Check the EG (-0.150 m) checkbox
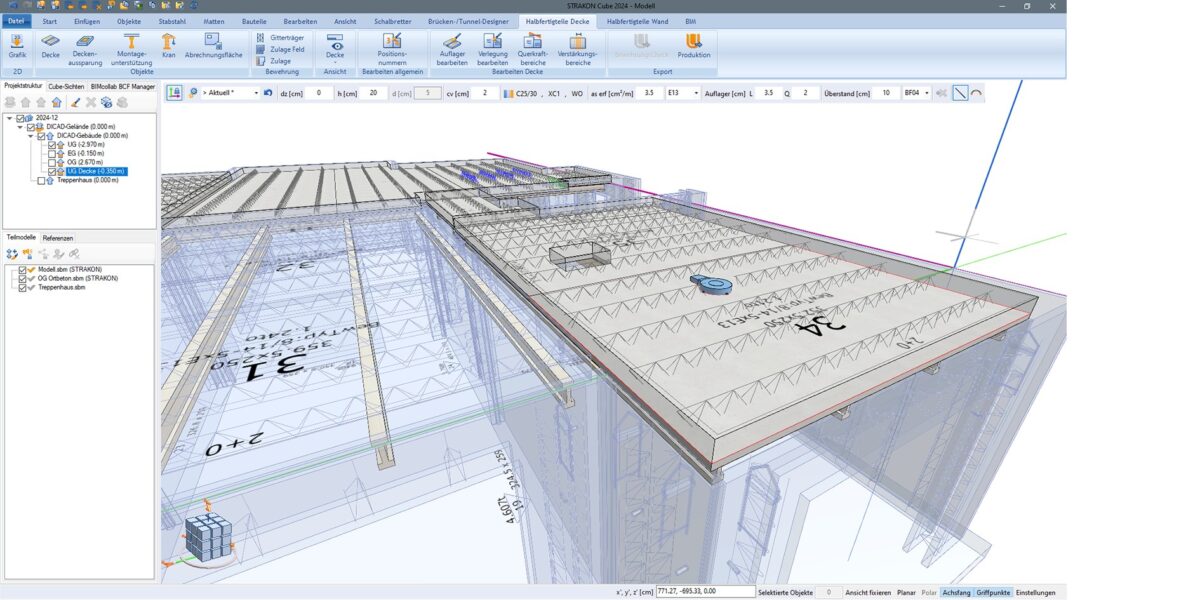Image resolution: width=1200 pixels, height=600 pixels. coord(52,154)
